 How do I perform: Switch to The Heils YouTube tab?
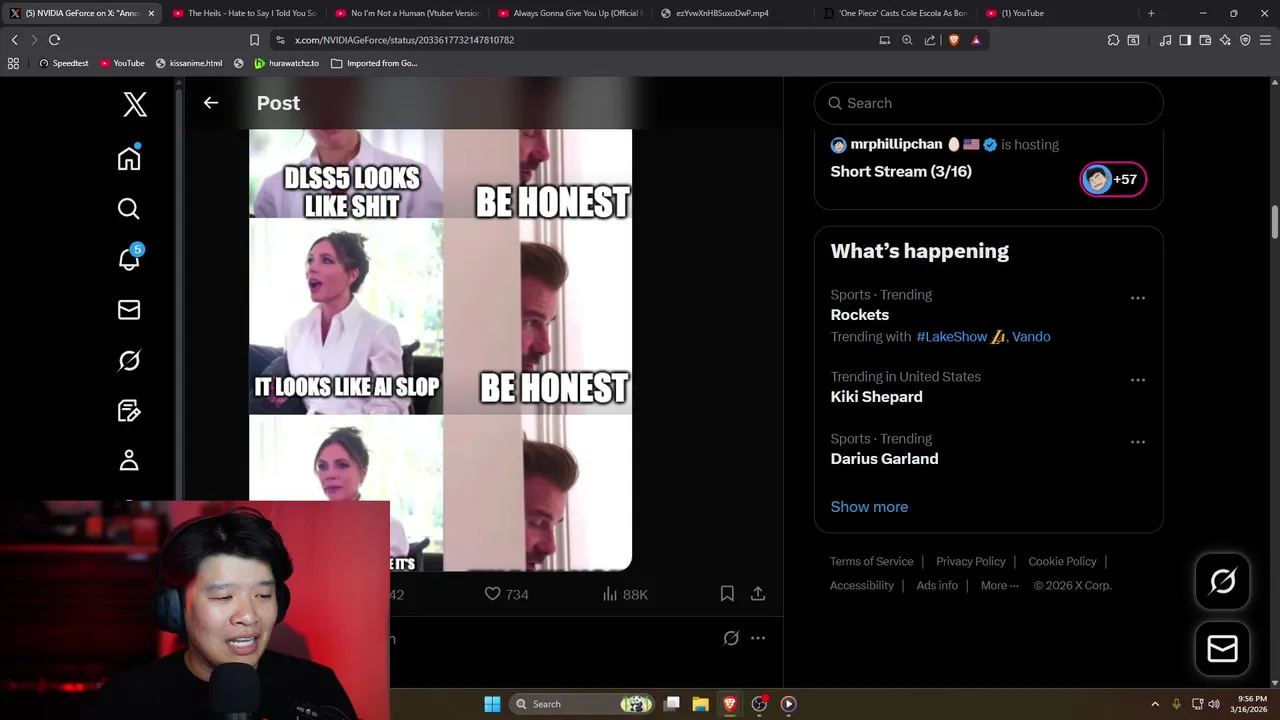coord(243,13)
